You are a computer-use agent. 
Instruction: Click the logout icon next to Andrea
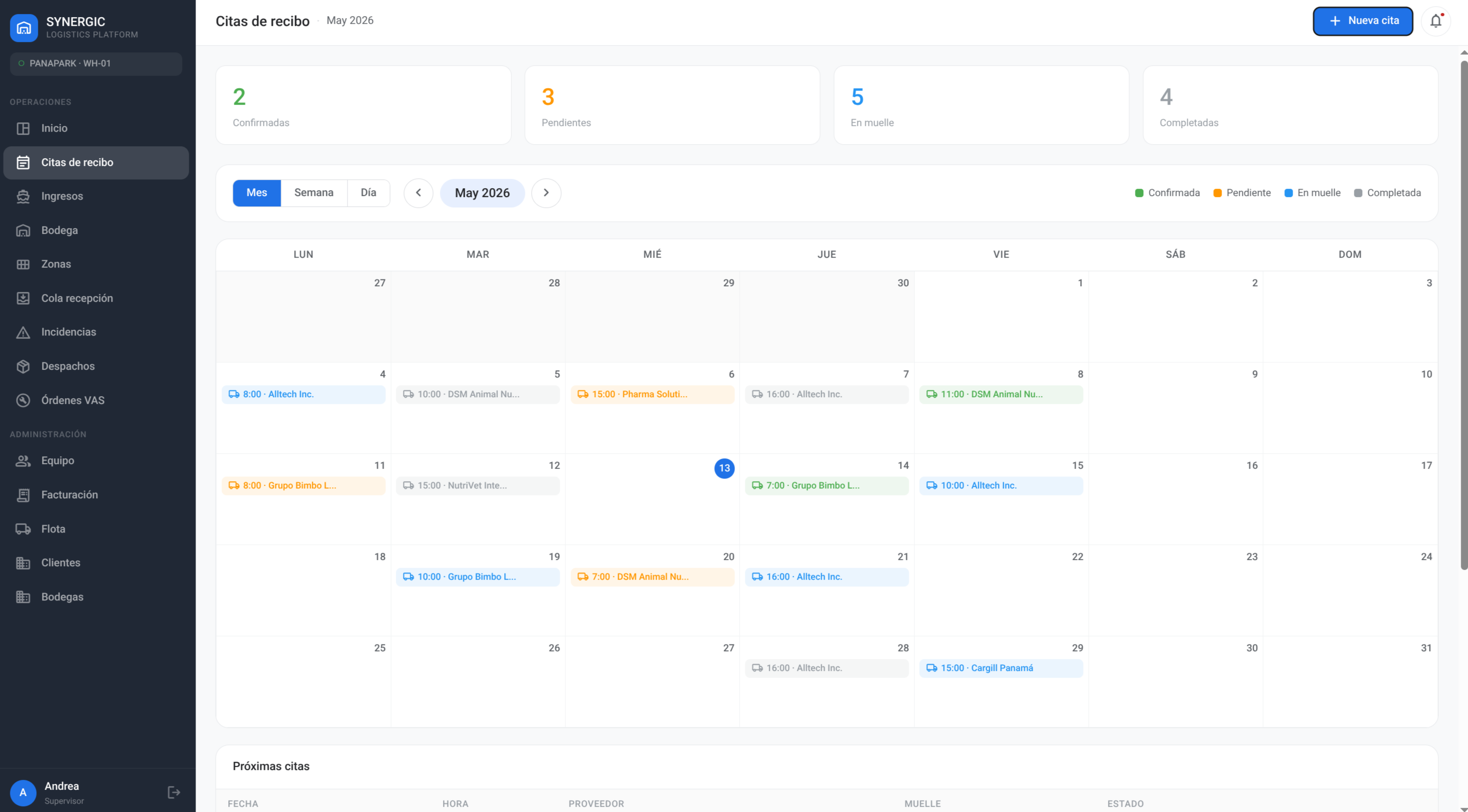(x=174, y=792)
